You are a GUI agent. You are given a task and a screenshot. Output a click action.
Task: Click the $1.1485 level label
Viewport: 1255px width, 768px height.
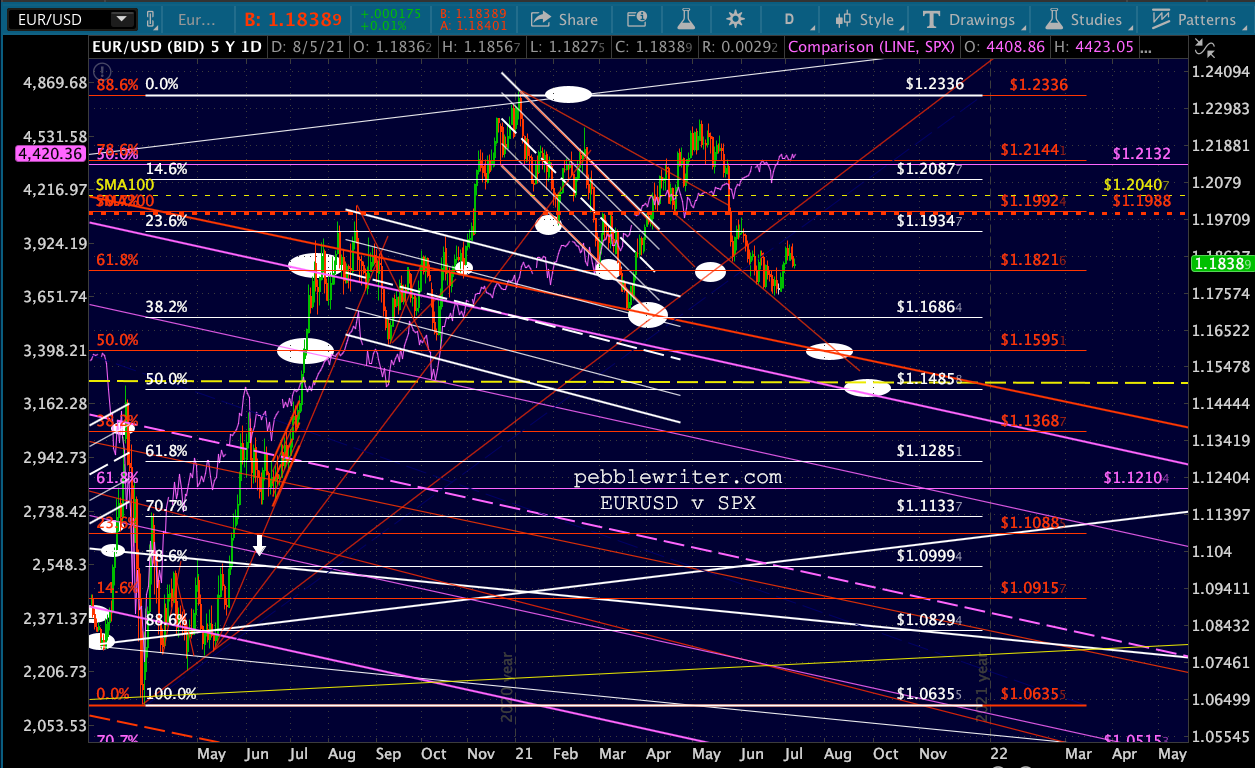929,379
